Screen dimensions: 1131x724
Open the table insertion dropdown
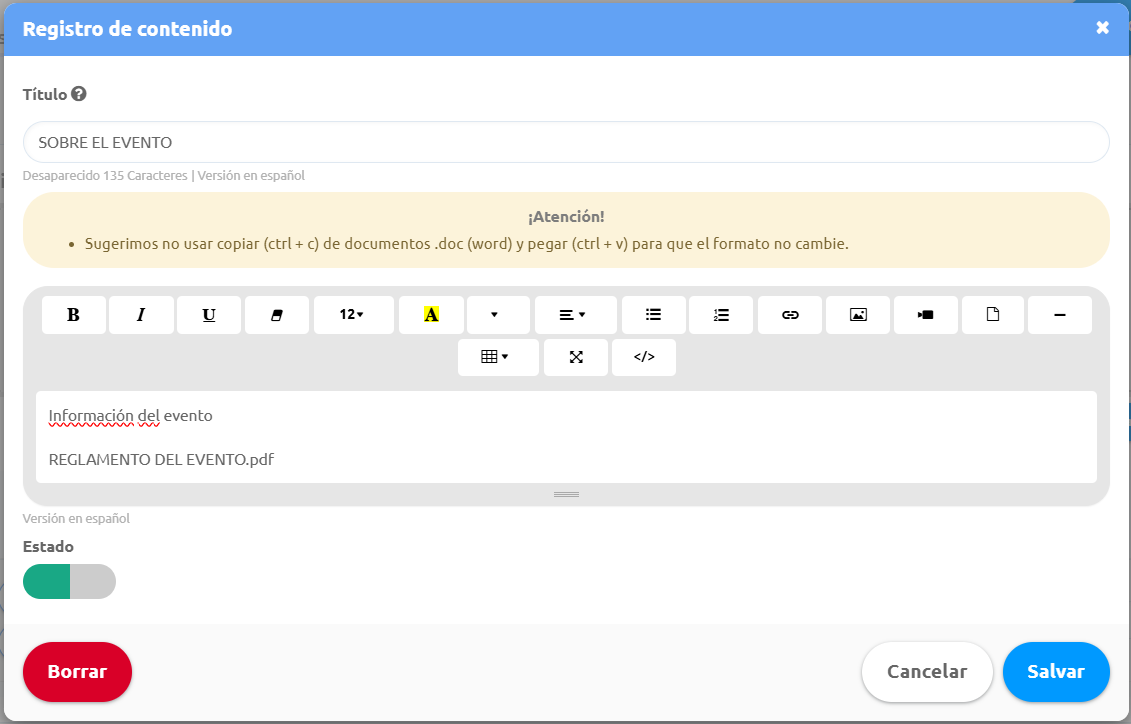tap(498, 357)
